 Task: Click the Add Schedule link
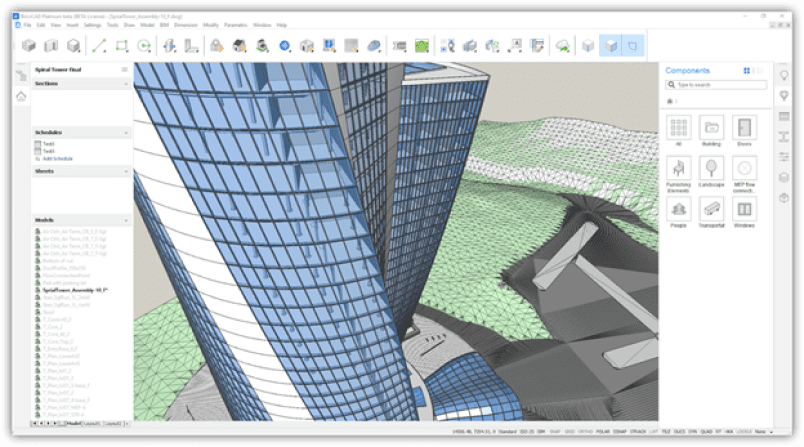coord(57,159)
